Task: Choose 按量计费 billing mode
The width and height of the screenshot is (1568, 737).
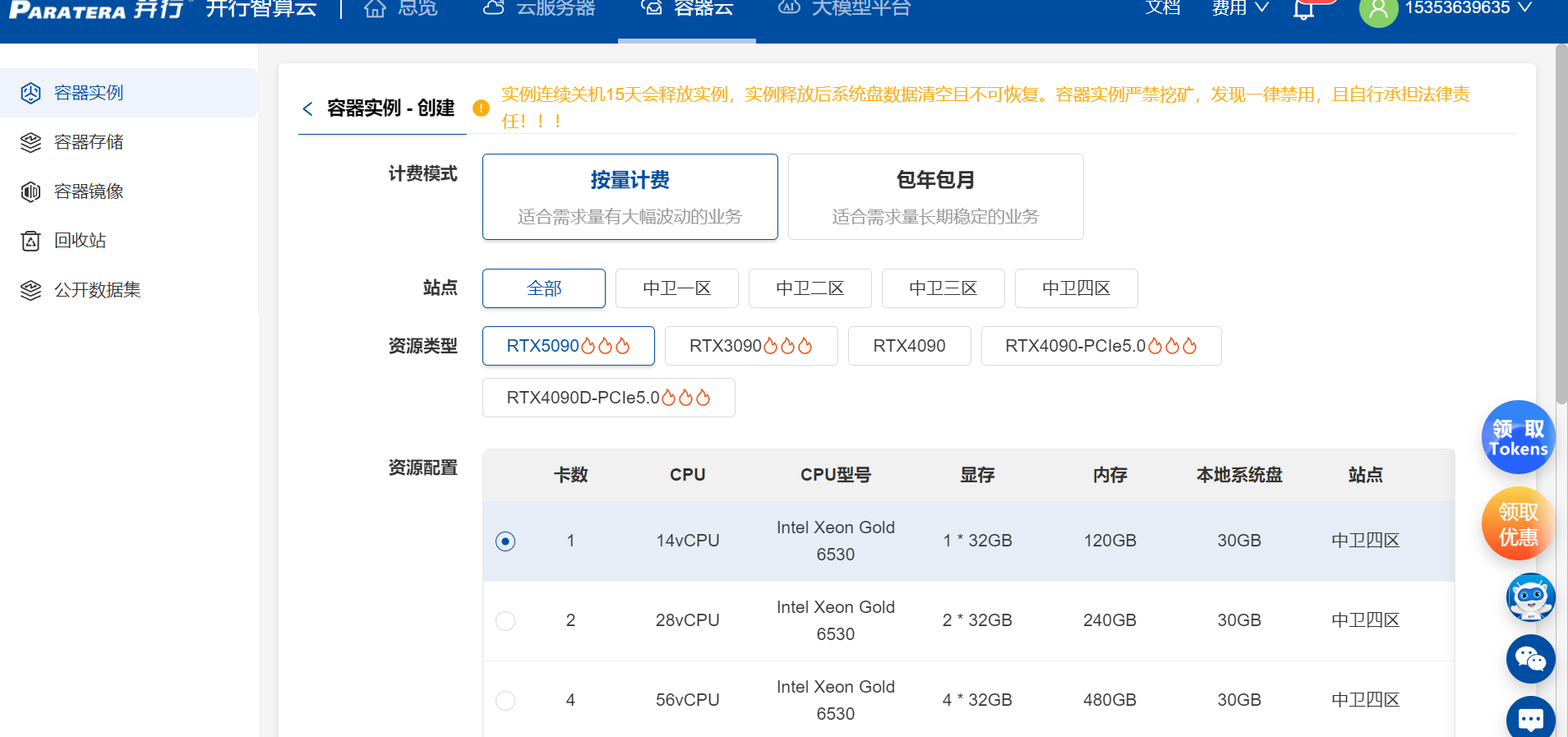Action: tap(630, 197)
